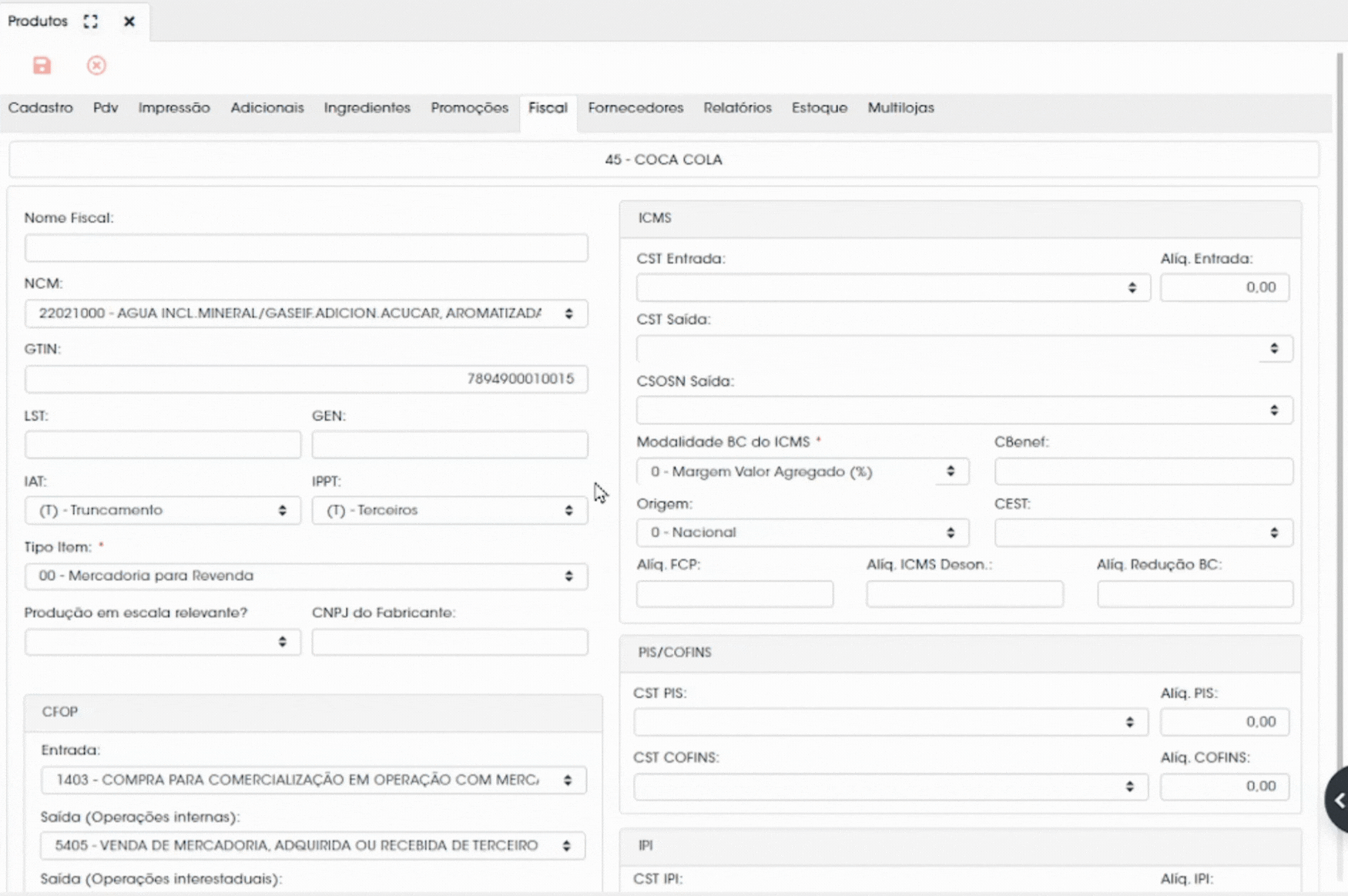Image resolution: width=1348 pixels, height=896 pixels.
Task: Open the CST Entrada dropdown
Action: coord(894,287)
